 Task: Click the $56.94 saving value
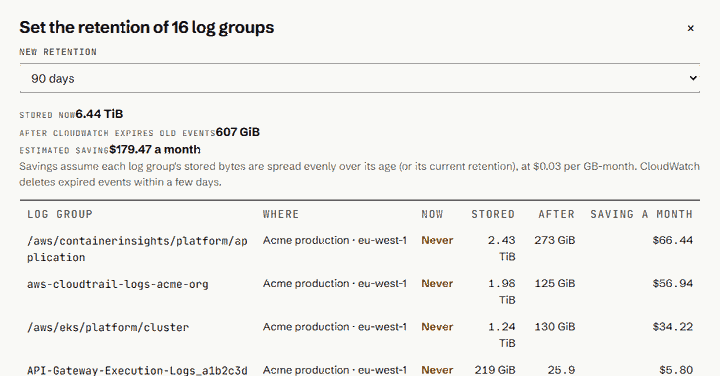point(673,283)
